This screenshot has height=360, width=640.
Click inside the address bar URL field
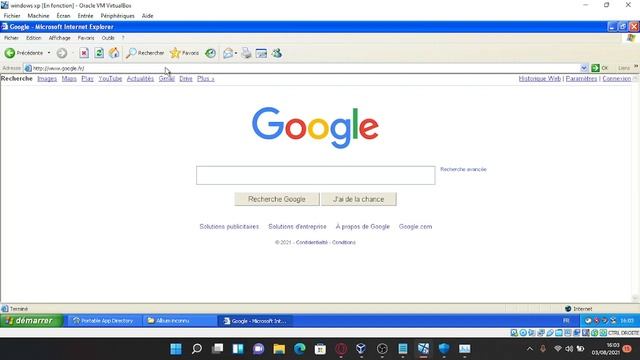302,68
